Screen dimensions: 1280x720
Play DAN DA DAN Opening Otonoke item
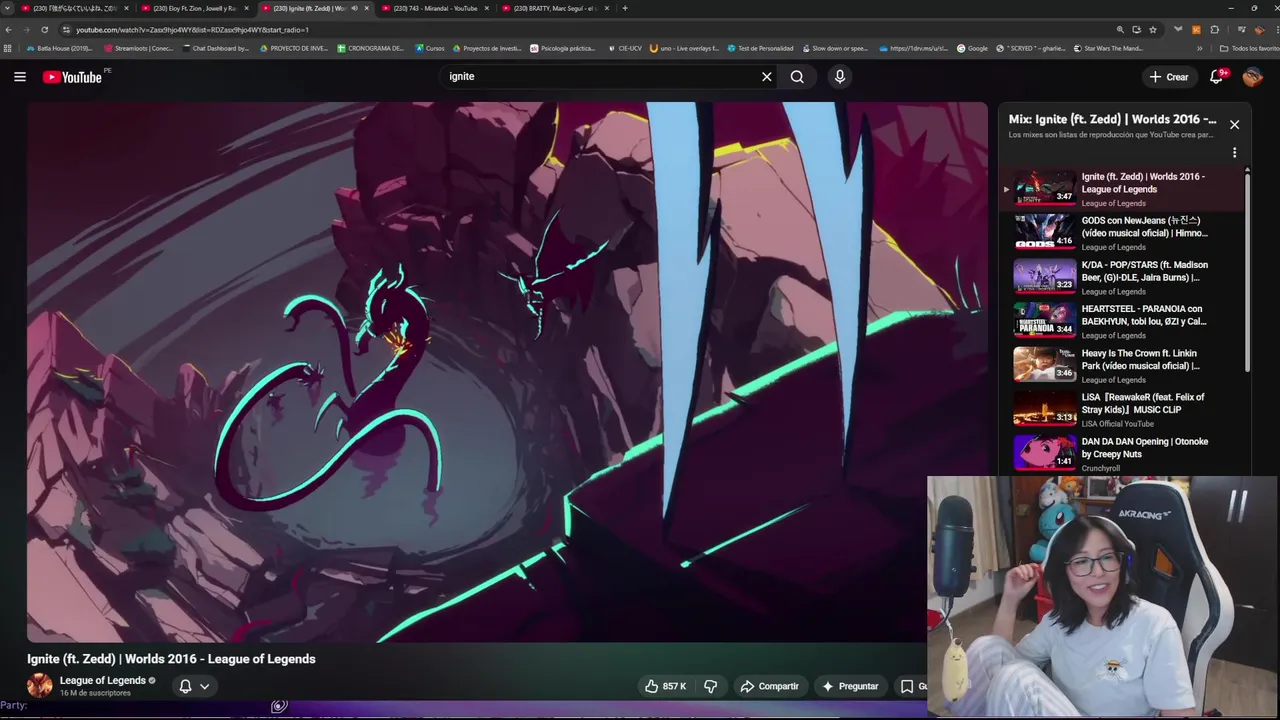point(1124,453)
